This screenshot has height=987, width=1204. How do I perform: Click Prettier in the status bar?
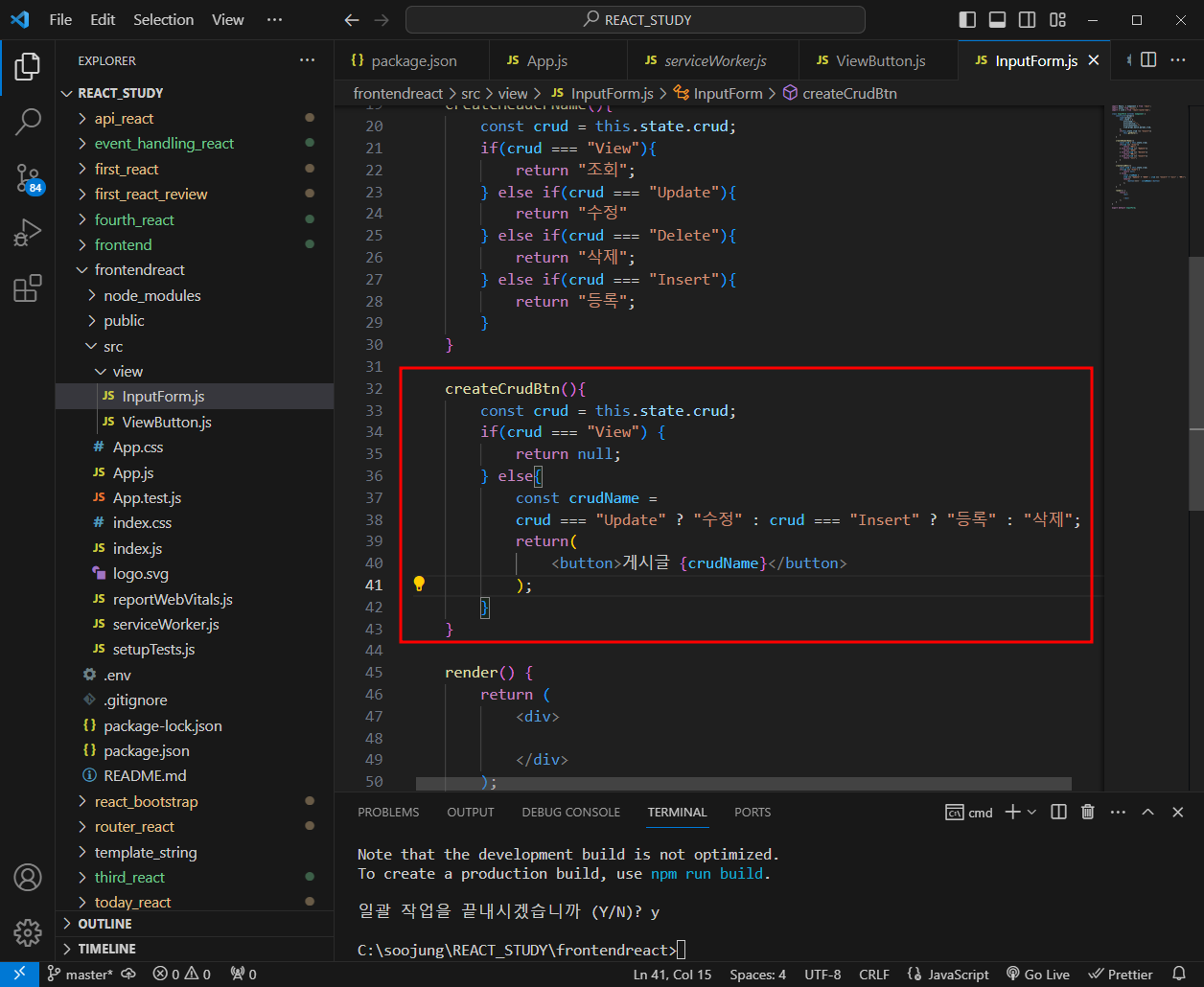tap(1122, 974)
